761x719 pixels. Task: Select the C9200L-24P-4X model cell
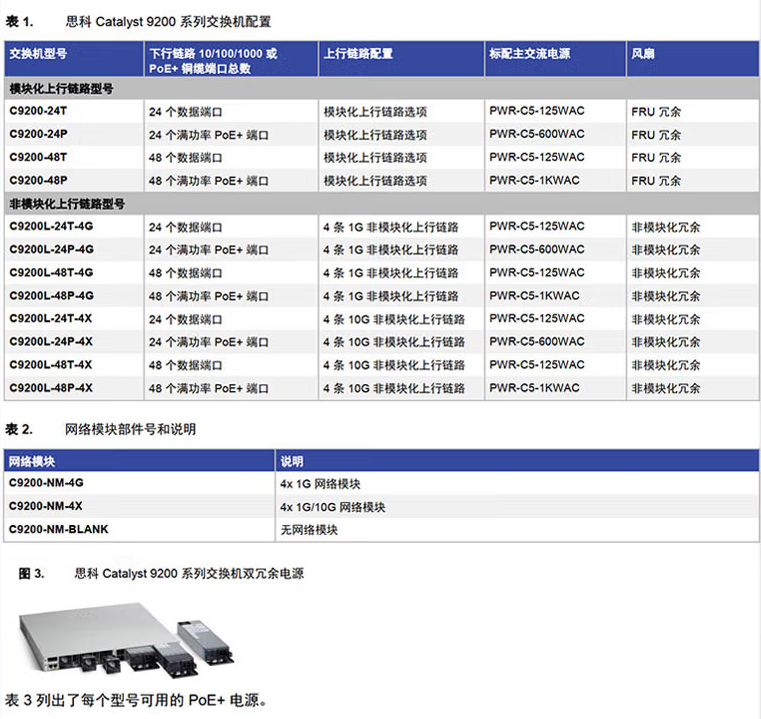click(x=51, y=341)
